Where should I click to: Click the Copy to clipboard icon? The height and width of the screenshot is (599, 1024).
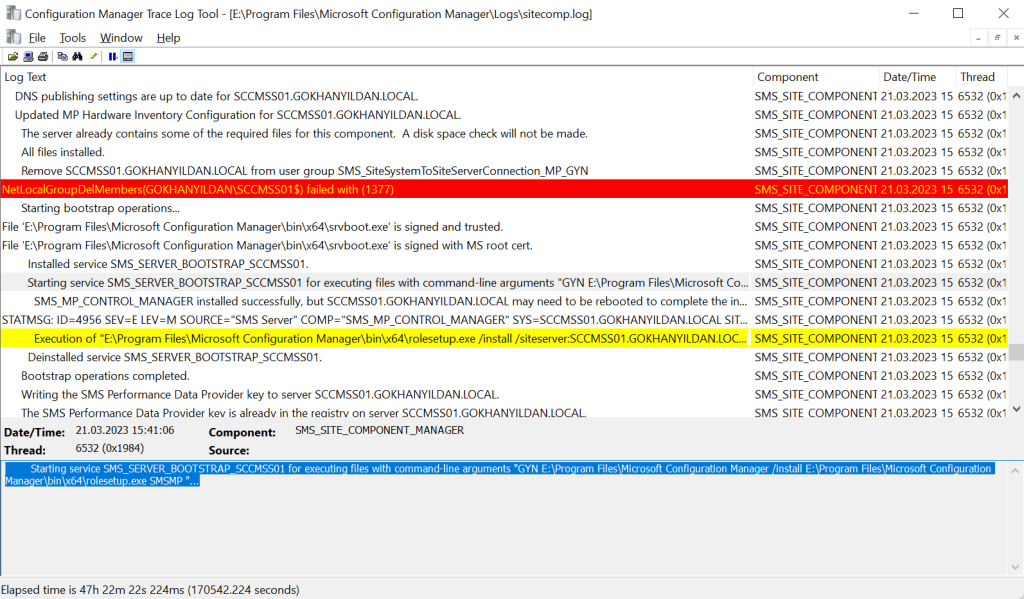(x=63, y=57)
